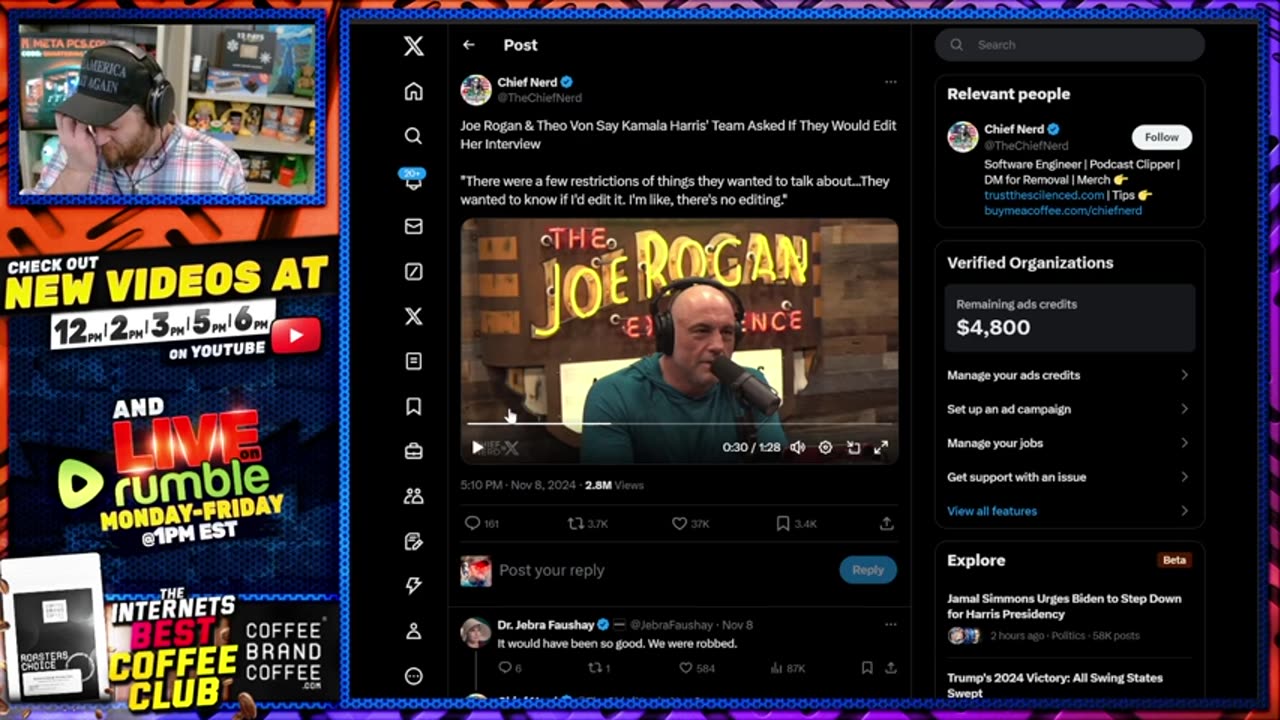Open Verified Orgs lightning icon in sidebar

pos(414,586)
